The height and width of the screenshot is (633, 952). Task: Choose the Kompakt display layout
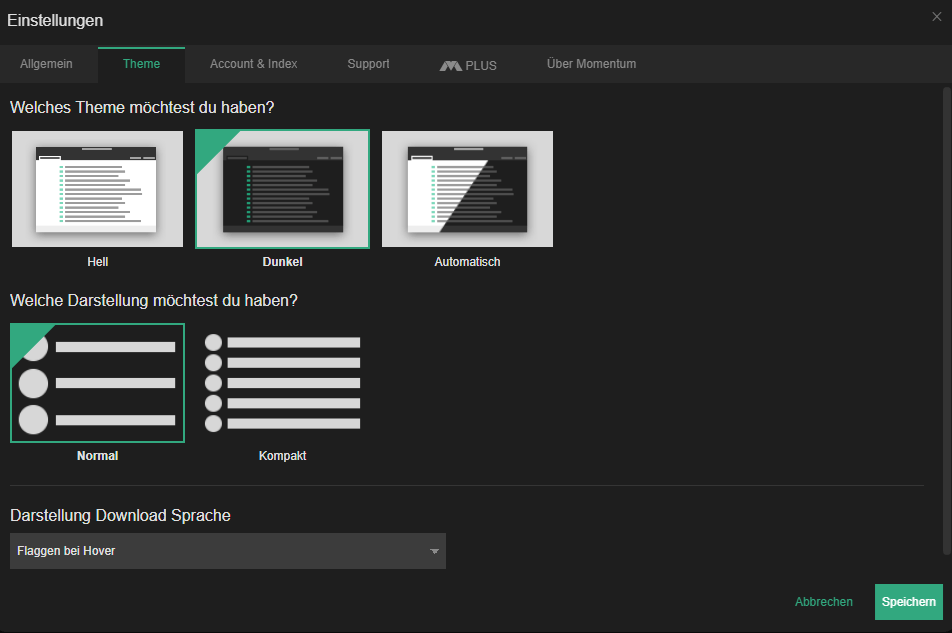[x=282, y=382]
